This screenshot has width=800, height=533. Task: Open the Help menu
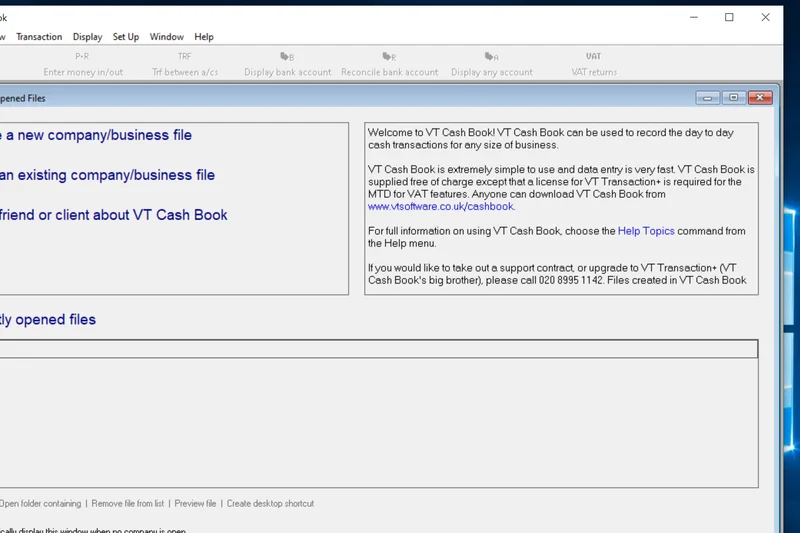point(204,37)
